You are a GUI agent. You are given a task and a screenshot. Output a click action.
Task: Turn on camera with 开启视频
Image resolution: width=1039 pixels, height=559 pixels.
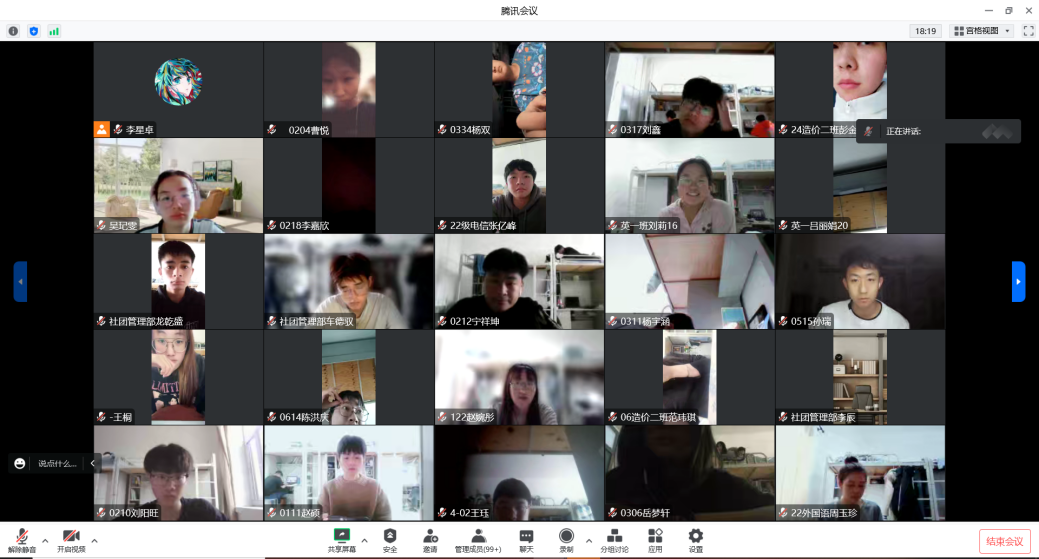coord(71,540)
